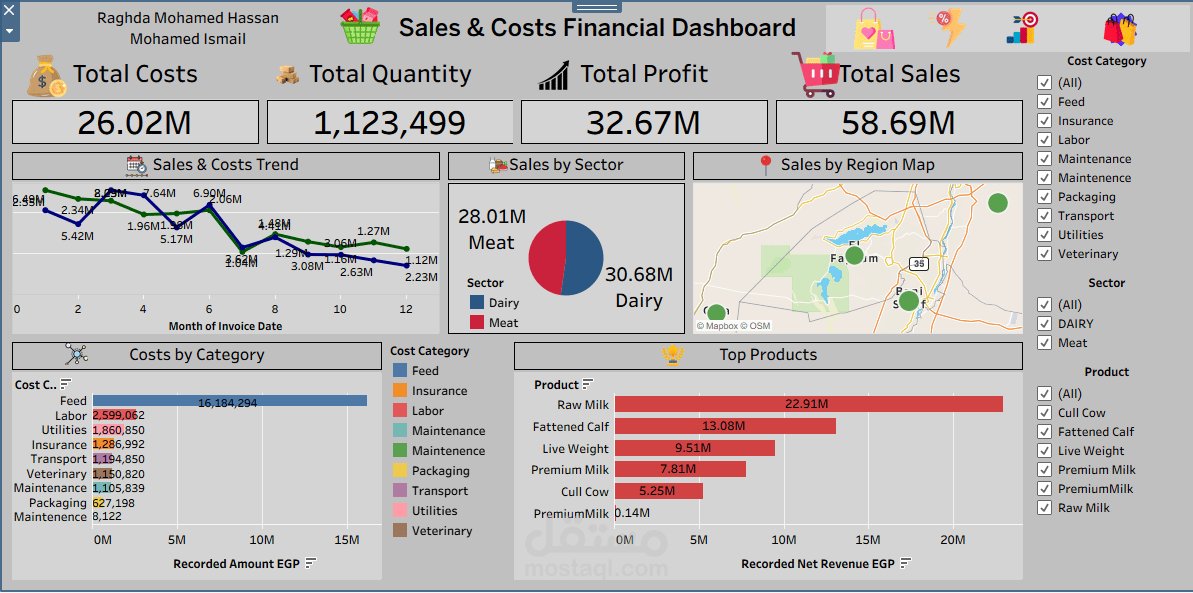Click the 26.02M Total Costs value

(135, 123)
